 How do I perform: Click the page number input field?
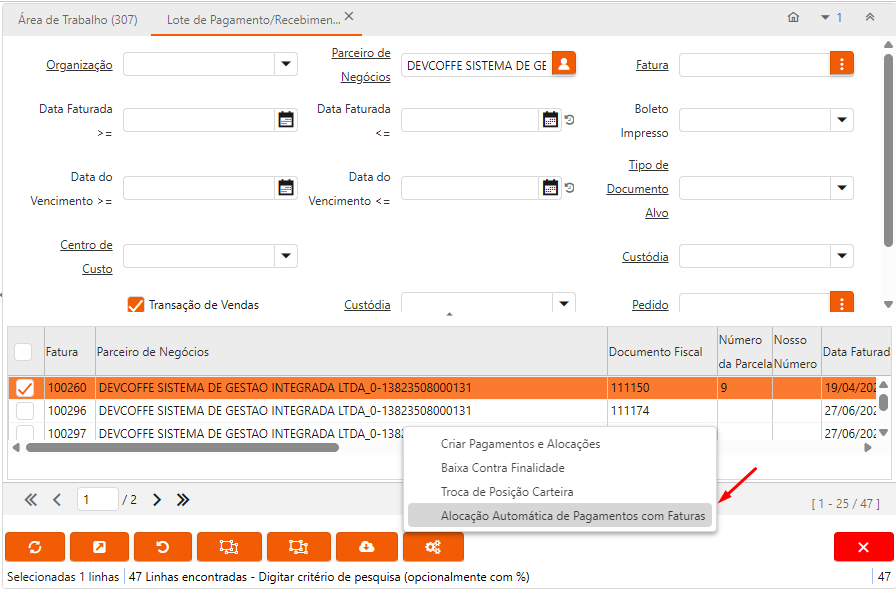pyautogui.click(x=97, y=499)
